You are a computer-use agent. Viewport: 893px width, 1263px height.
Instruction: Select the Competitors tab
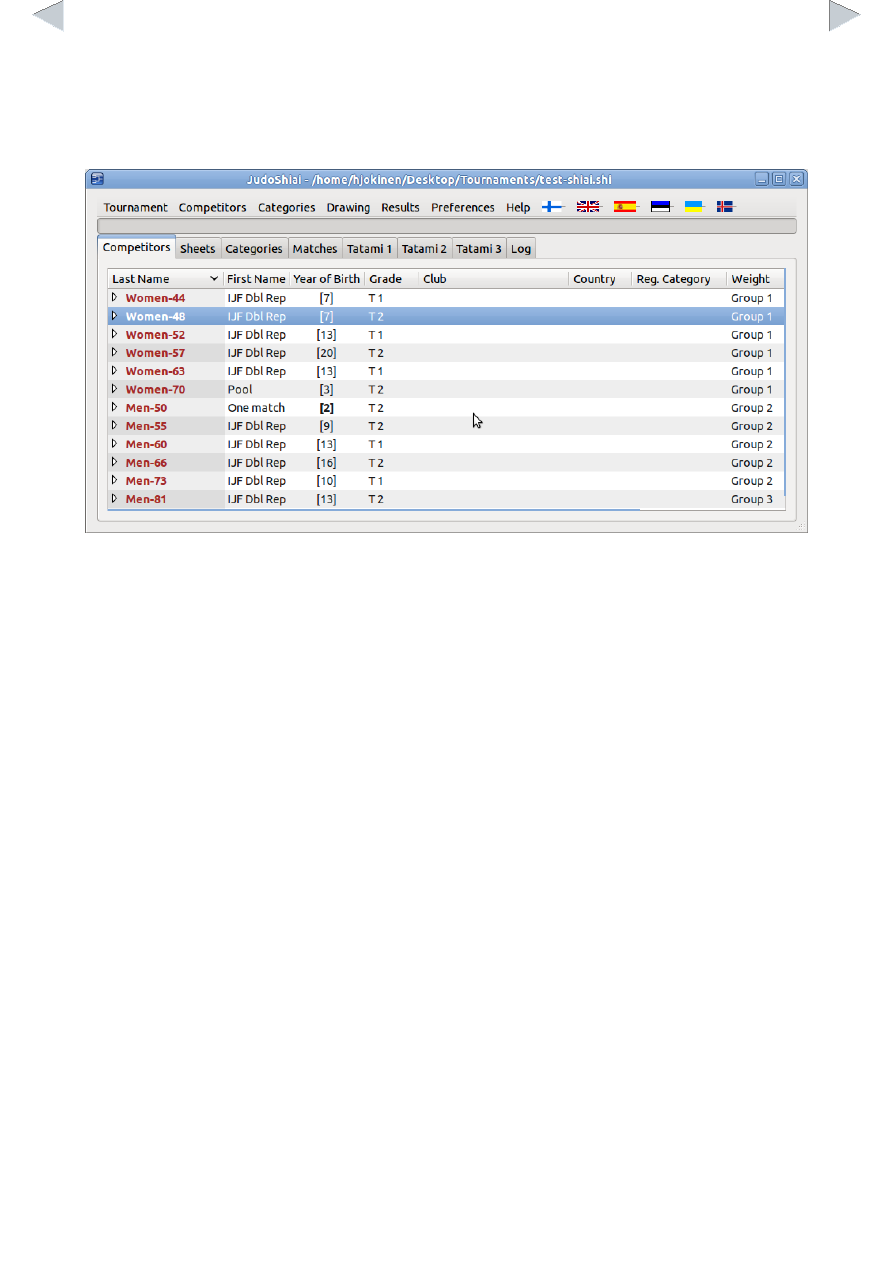(137, 247)
